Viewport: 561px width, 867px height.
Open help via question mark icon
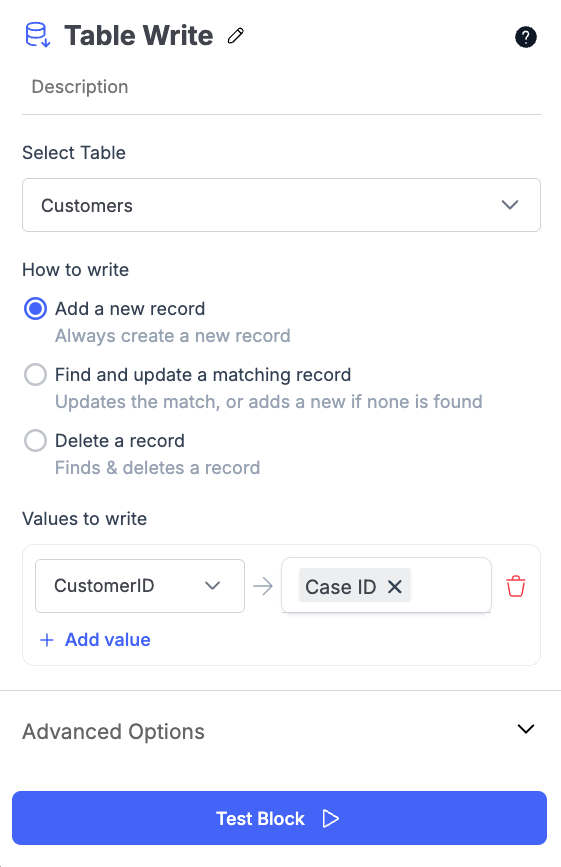point(526,37)
